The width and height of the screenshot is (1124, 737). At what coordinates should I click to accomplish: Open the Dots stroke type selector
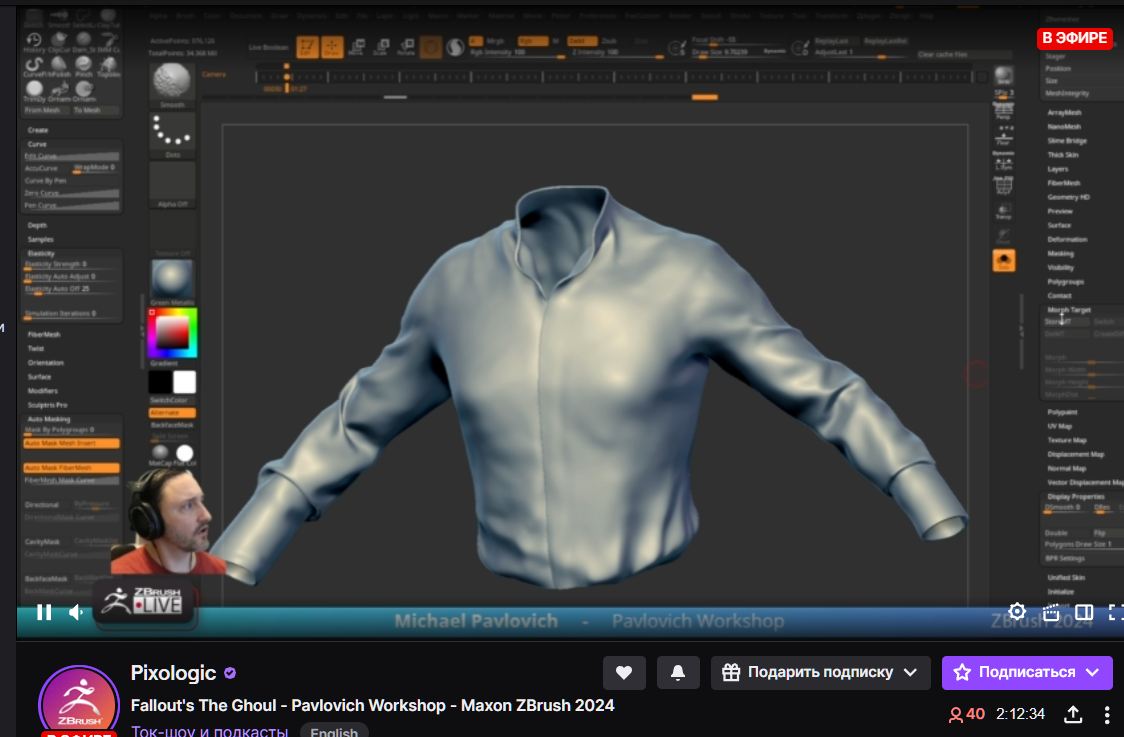pos(172,135)
